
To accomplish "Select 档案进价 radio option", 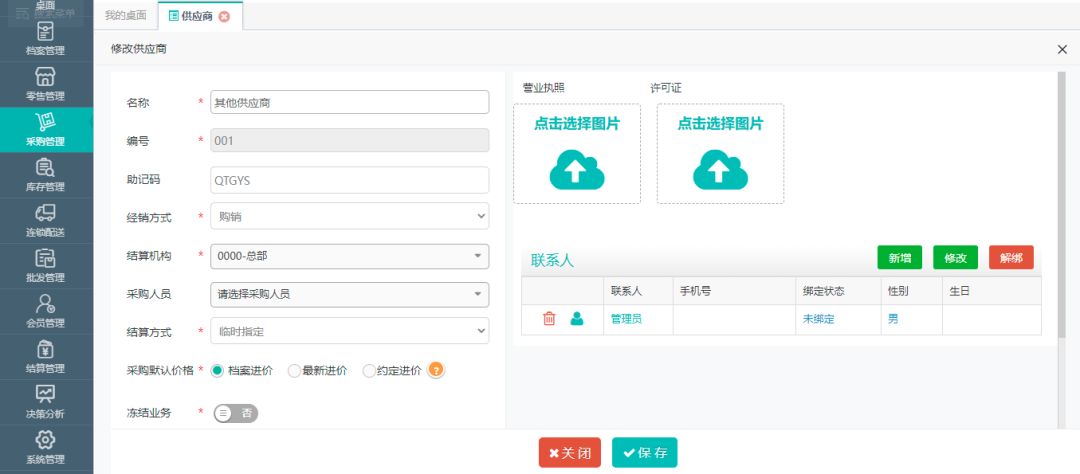I will coord(218,371).
